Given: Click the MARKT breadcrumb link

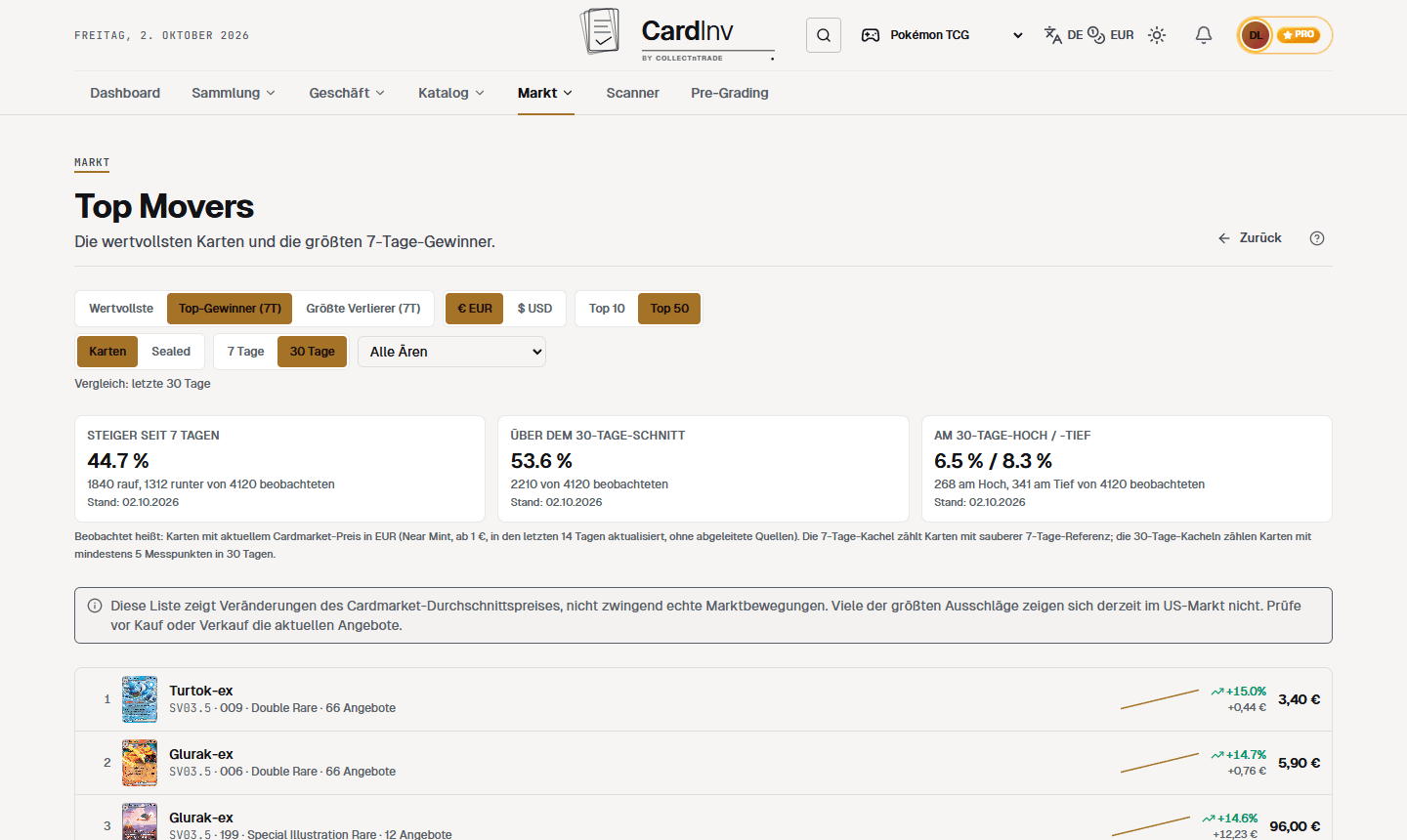Looking at the screenshot, I should pyautogui.click(x=92, y=163).
